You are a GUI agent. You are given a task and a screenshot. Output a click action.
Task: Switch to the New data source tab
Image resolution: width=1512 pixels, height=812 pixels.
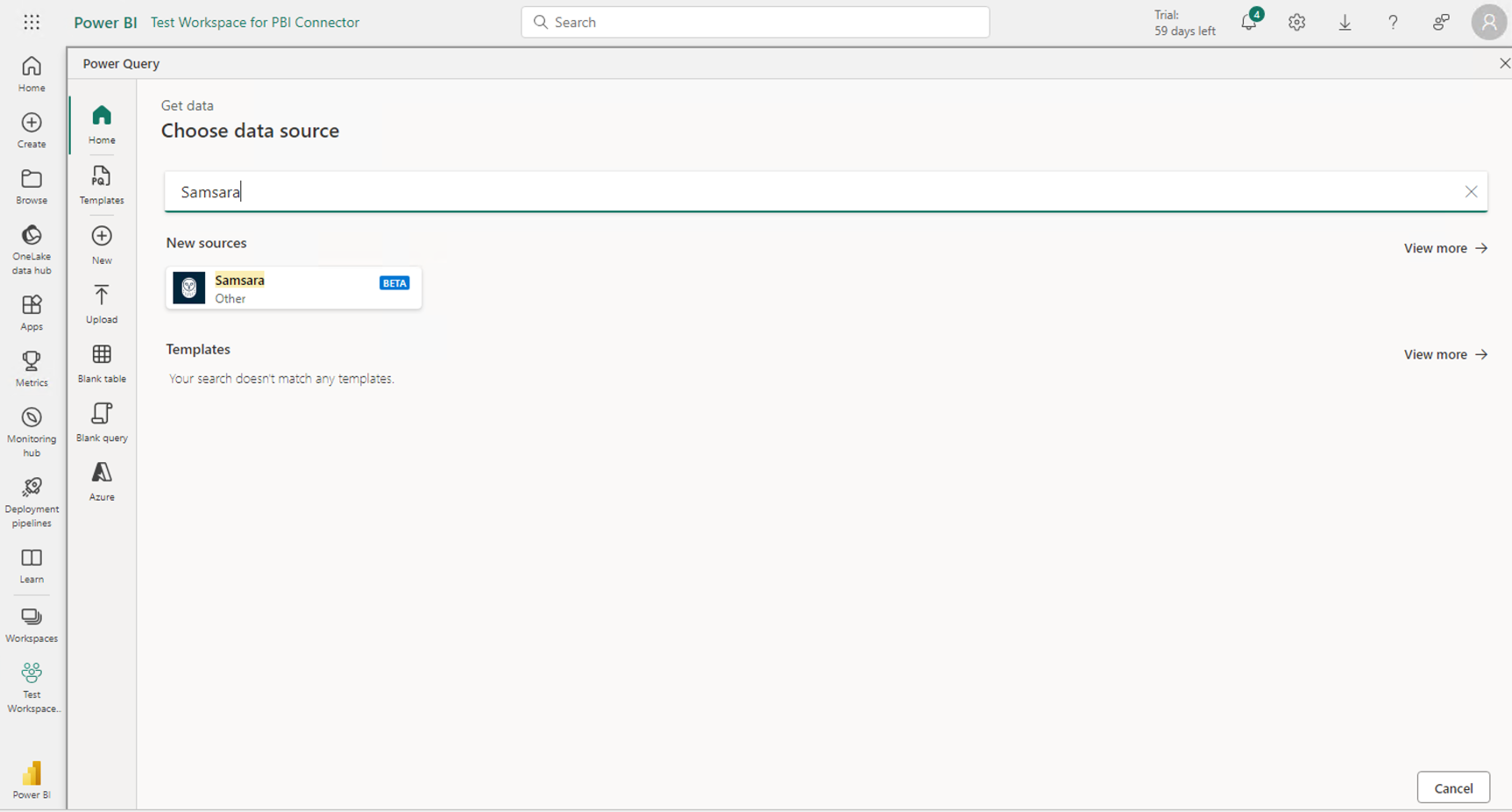[101, 244]
